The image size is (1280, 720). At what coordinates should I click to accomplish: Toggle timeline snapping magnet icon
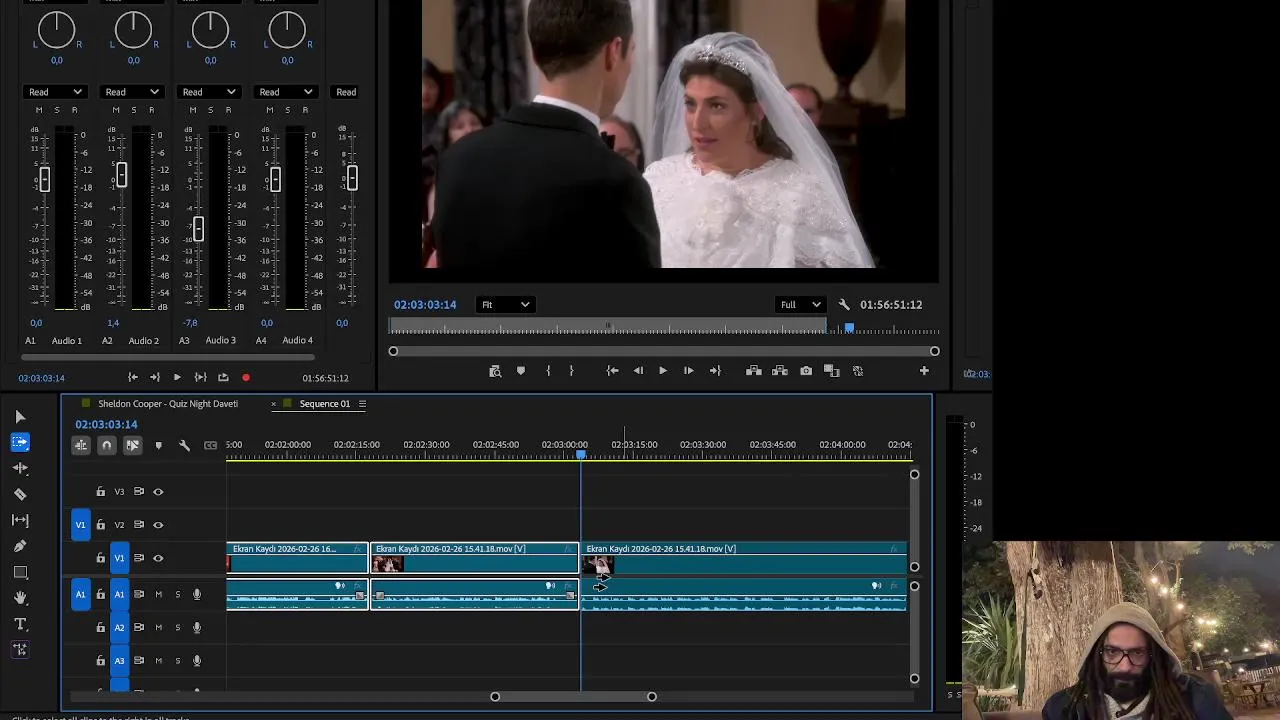tap(107, 445)
